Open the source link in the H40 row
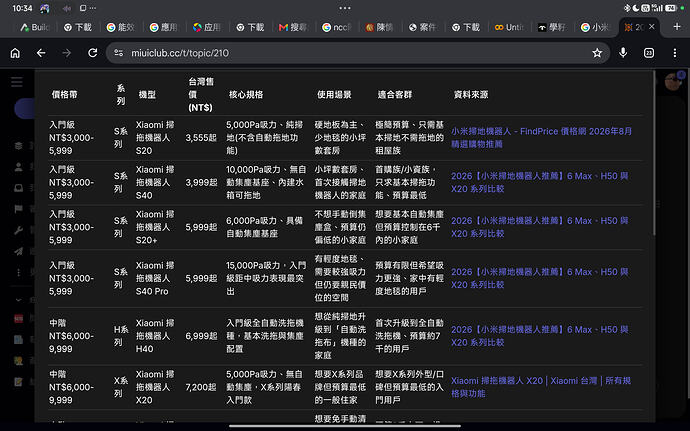 (x=540, y=336)
